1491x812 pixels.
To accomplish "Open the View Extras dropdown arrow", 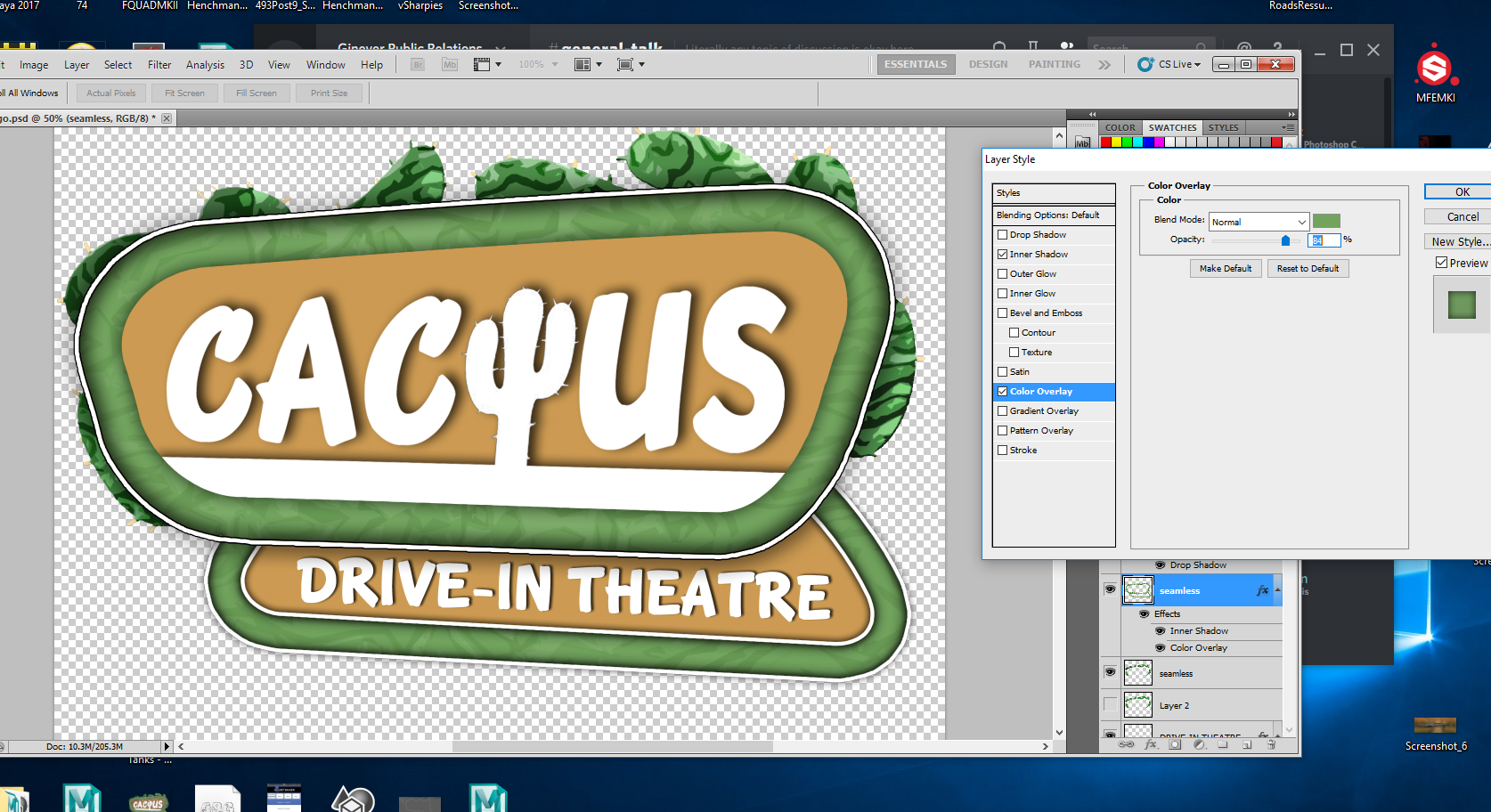I will 498,64.
